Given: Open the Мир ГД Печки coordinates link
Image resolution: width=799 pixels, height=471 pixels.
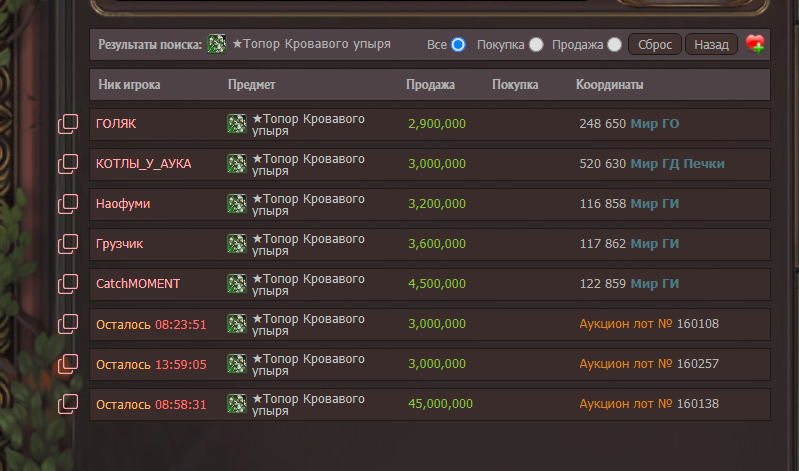Looking at the screenshot, I should pyautogui.click(x=677, y=164).
